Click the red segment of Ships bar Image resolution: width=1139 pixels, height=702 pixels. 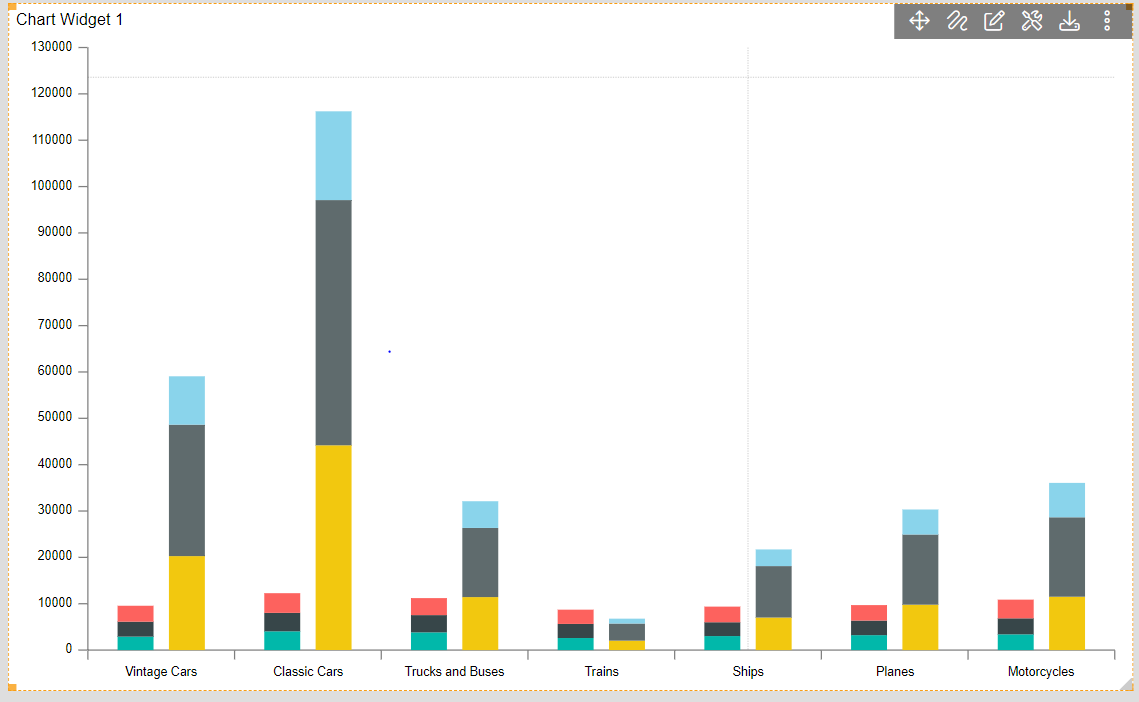[x=722, y=615]
